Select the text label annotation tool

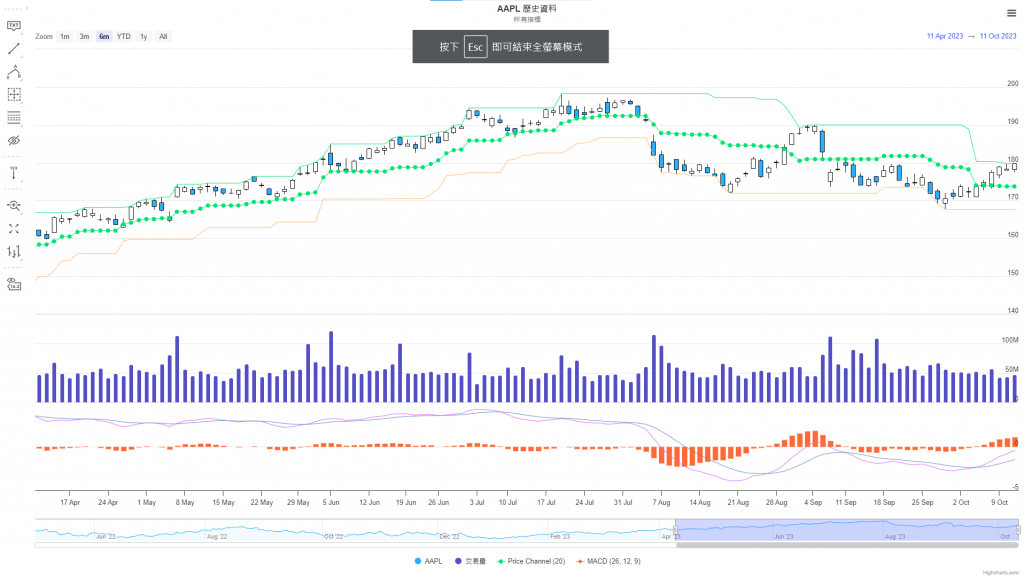coord(14,26)
